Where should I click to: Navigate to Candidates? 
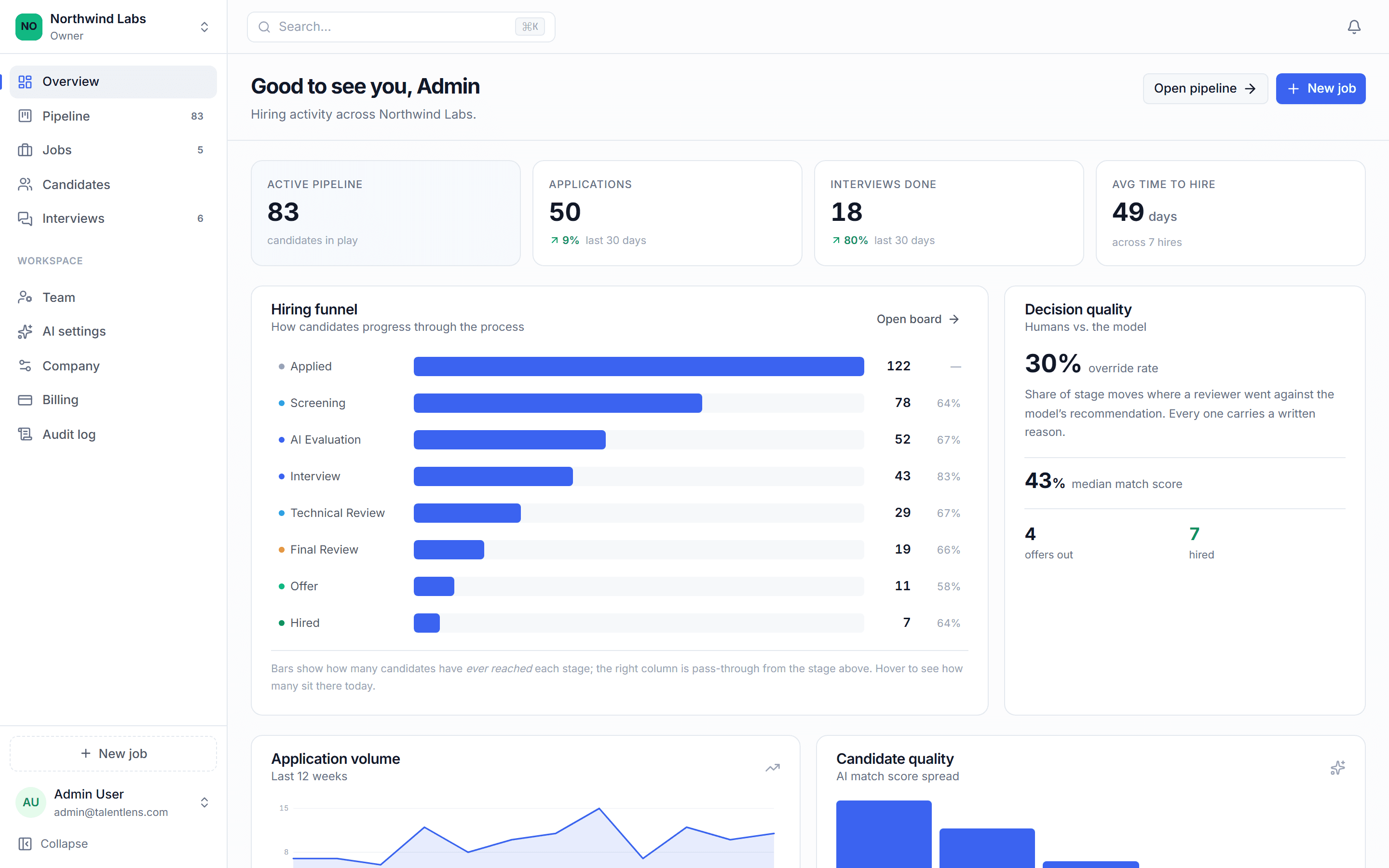[113, 184]
